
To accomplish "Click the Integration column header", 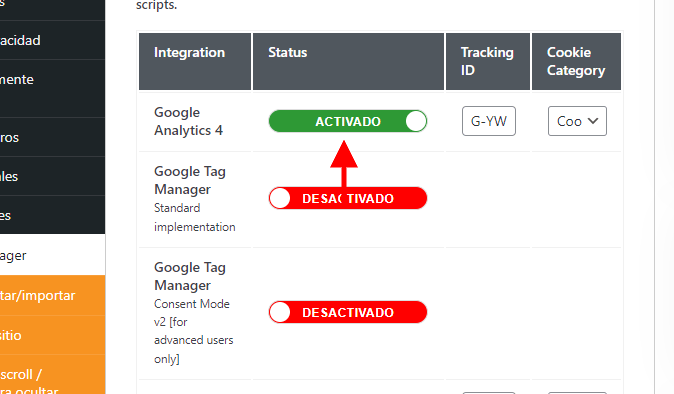I will [195, 61].
